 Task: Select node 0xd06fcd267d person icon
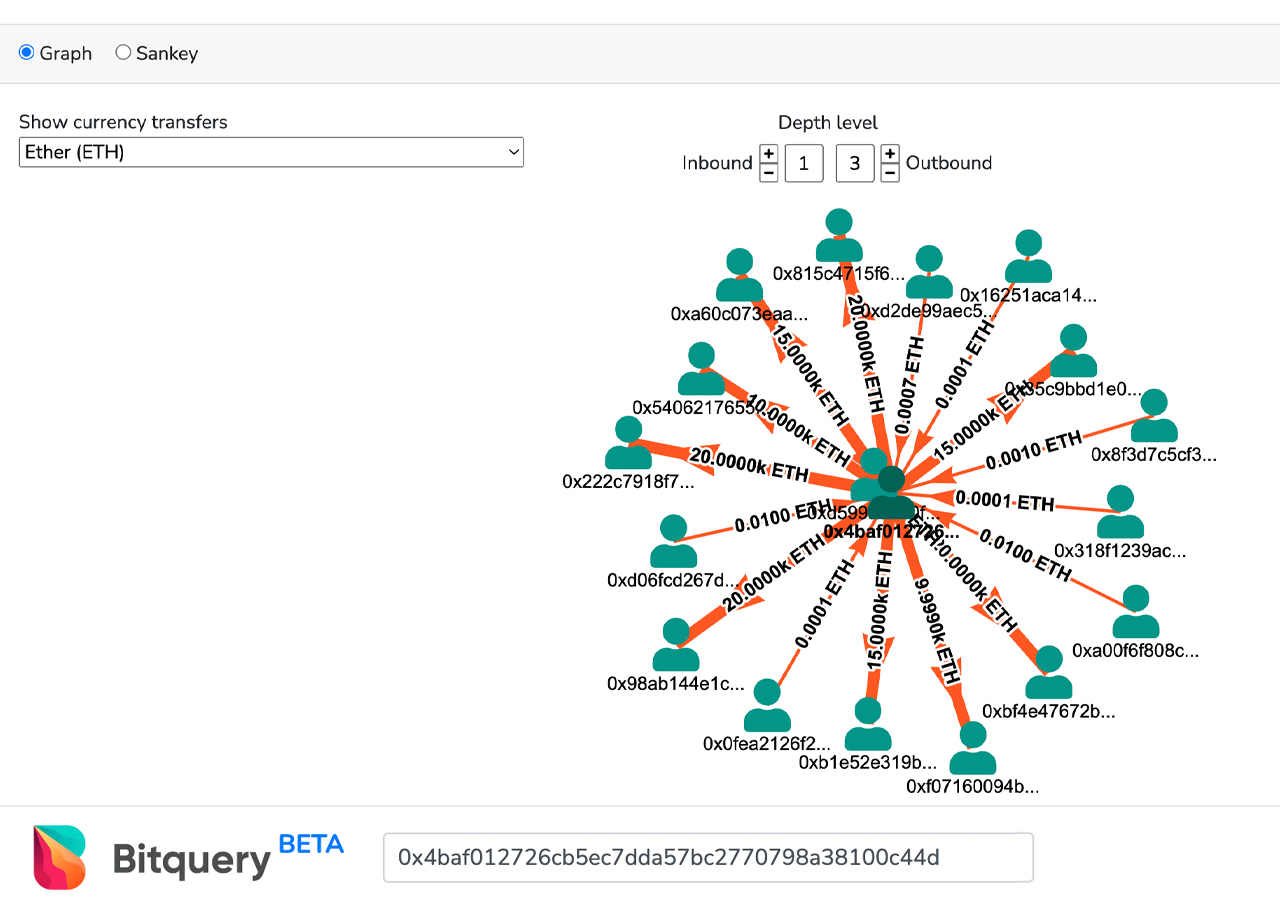click(674, 542)
